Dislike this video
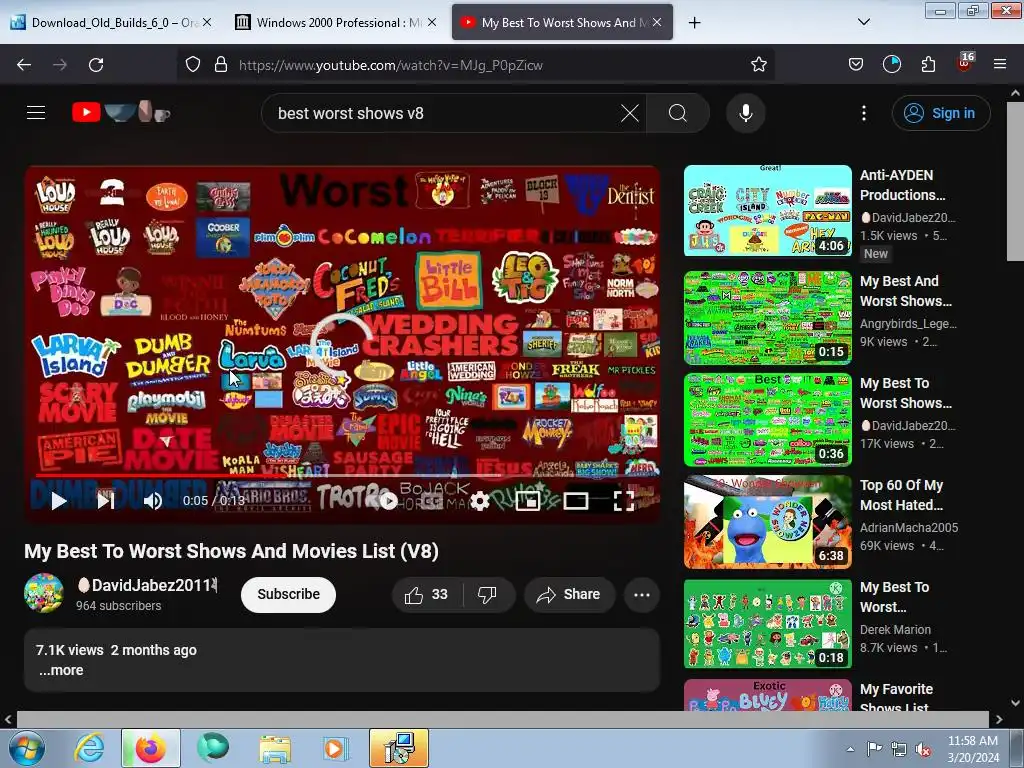1024x768 pixels. tap(488, 594)
